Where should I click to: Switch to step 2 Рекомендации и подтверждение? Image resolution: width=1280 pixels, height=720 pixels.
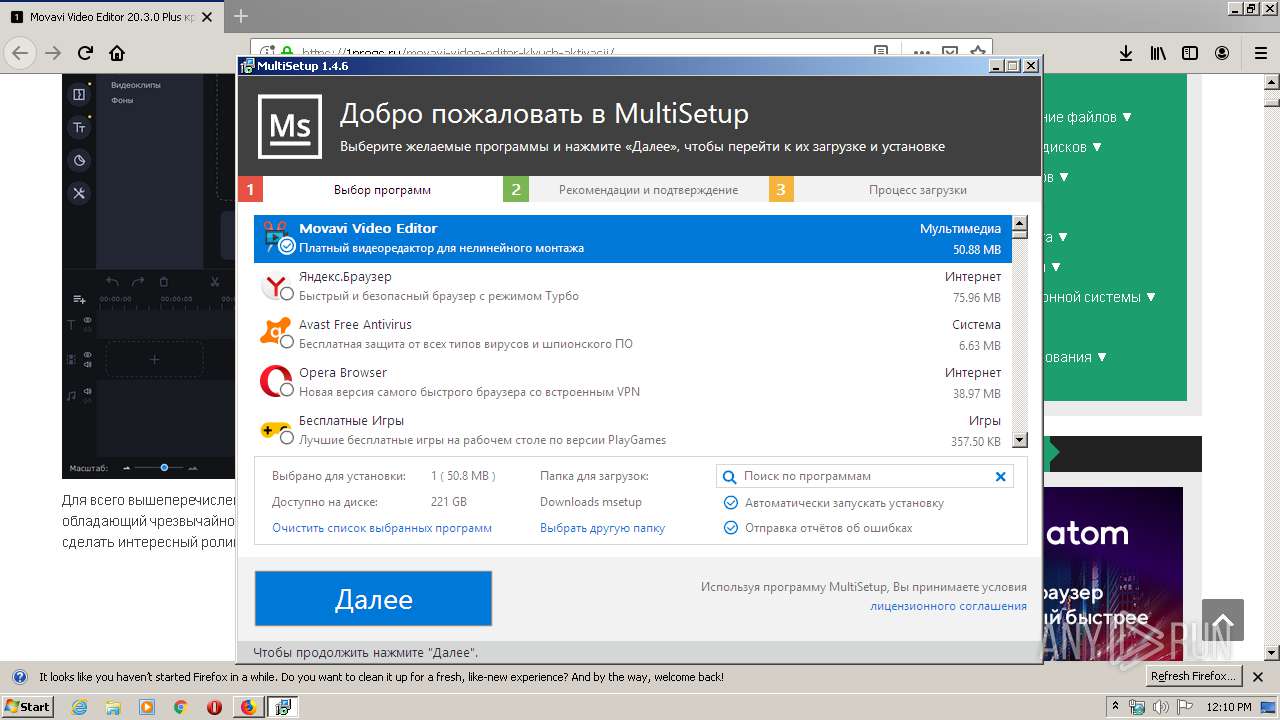(635, 190)
